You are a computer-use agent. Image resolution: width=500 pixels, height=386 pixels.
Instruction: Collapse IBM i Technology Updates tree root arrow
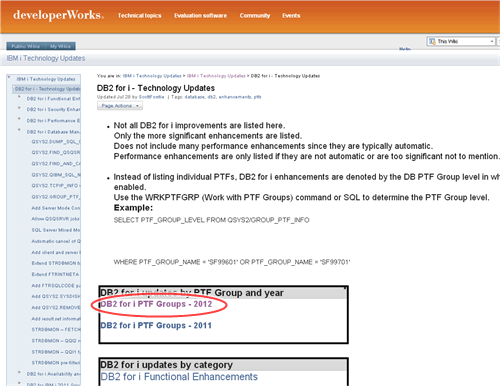pos(9,78)
